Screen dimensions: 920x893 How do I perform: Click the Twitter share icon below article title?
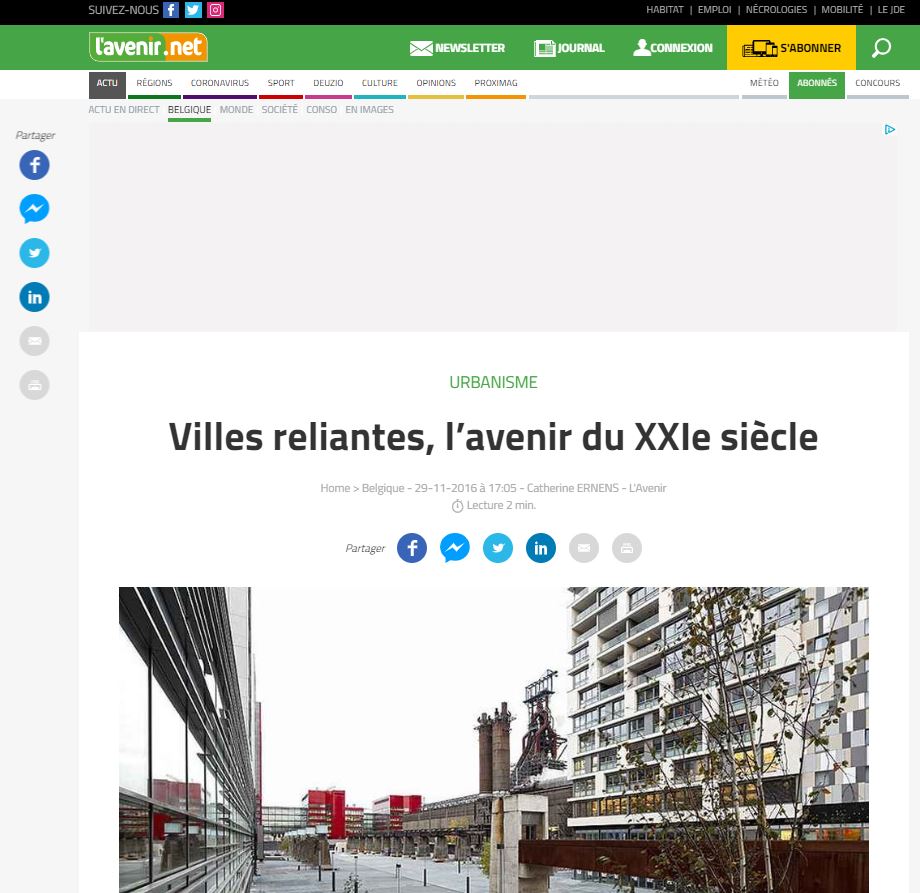[498, 548]
